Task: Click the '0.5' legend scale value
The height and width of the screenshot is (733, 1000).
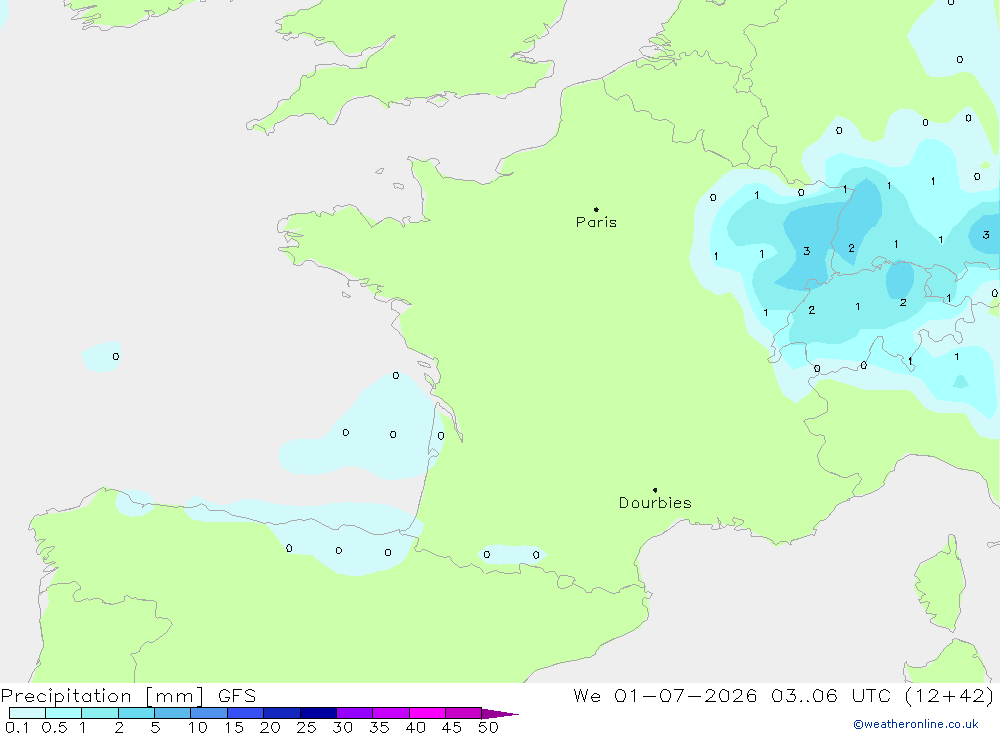Action: [x=55, y=727]
